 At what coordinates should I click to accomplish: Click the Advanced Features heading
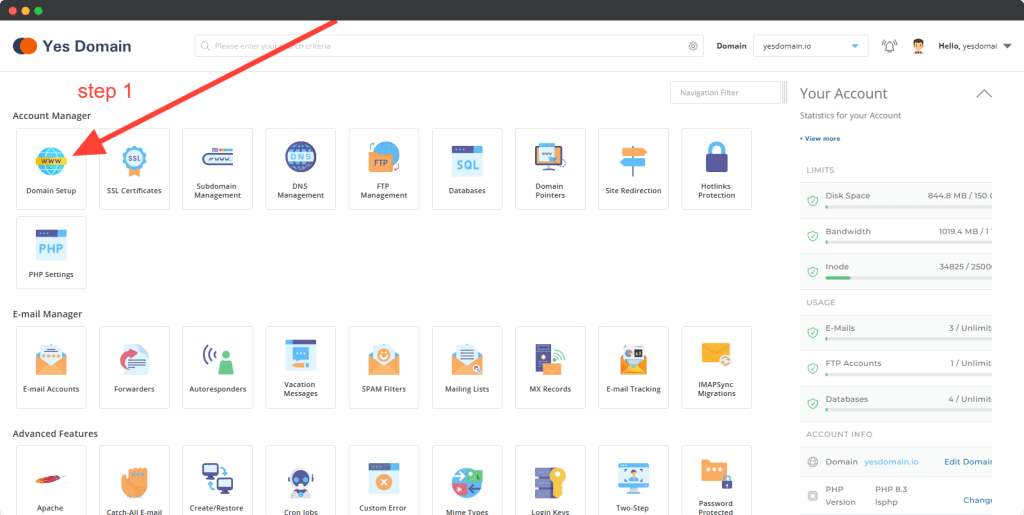(x=55, y=433)
